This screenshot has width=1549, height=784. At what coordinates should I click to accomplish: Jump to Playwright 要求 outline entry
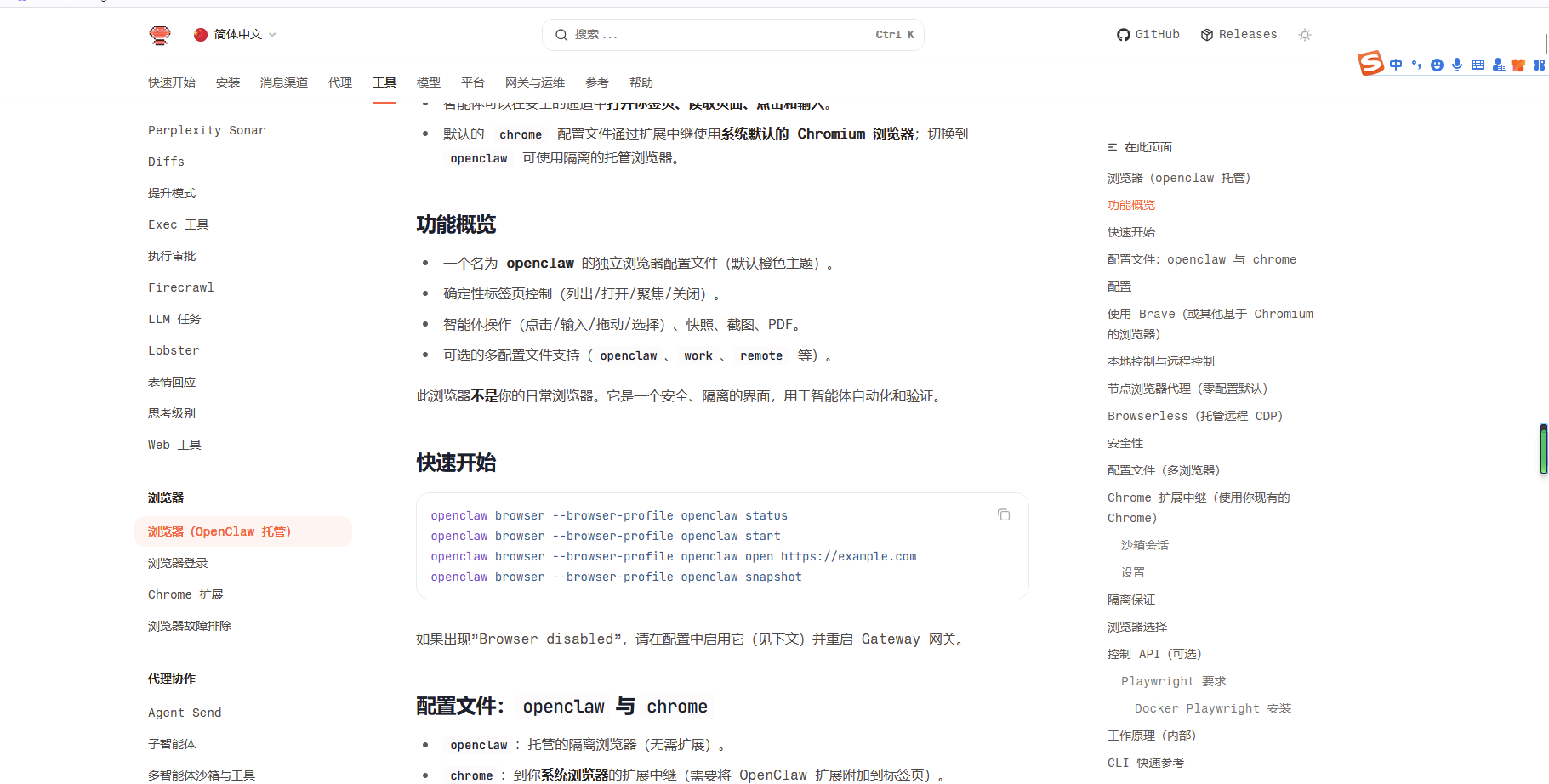(x=1174, y=681)
